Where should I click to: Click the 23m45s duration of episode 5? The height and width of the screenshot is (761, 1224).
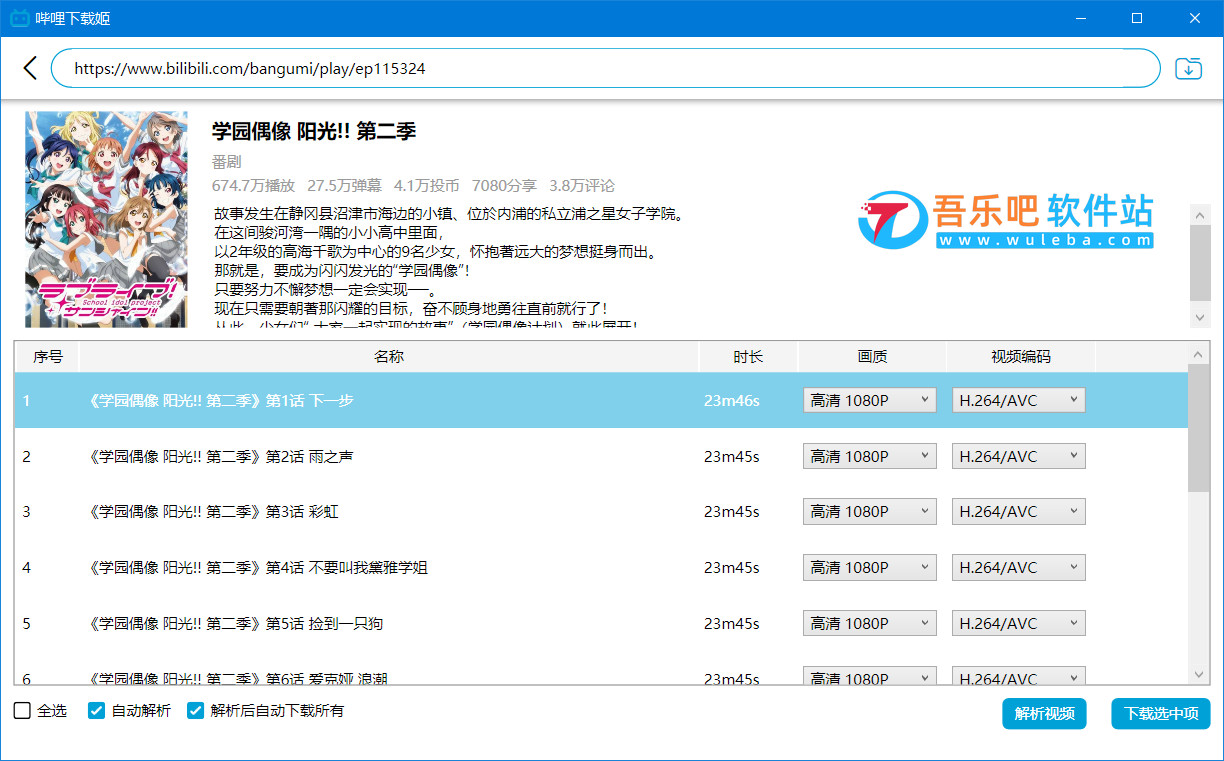tap(732, 623)
